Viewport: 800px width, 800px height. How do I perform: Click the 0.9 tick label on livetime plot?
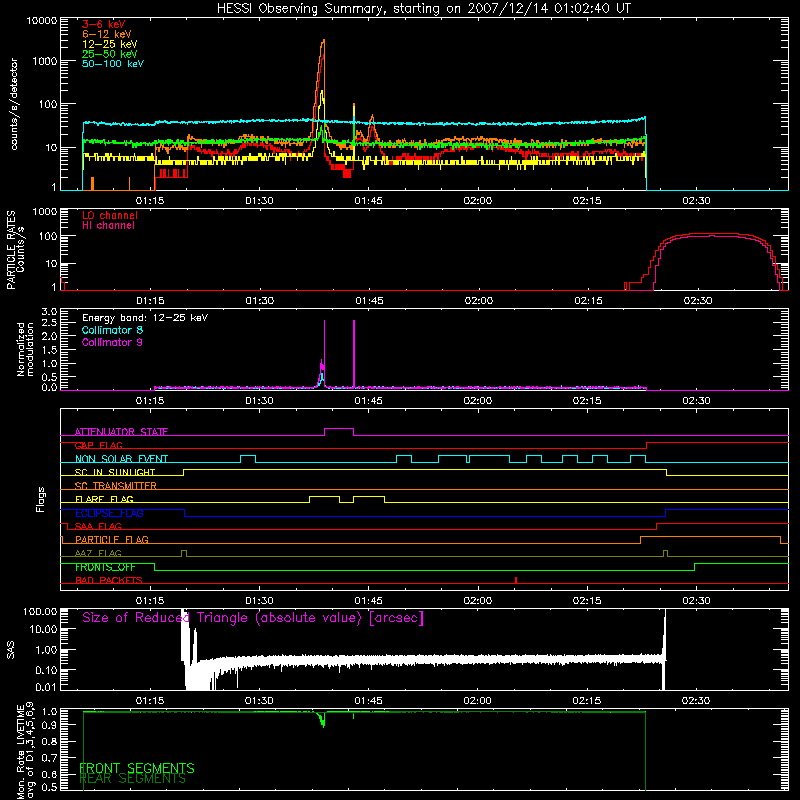51,724
